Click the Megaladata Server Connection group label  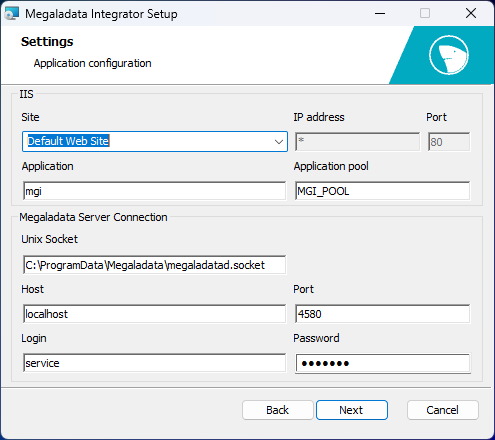click(93, 217)
